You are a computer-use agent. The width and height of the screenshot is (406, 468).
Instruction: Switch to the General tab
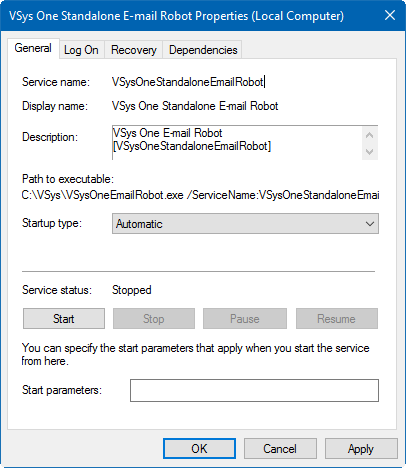tap(33, 48)
